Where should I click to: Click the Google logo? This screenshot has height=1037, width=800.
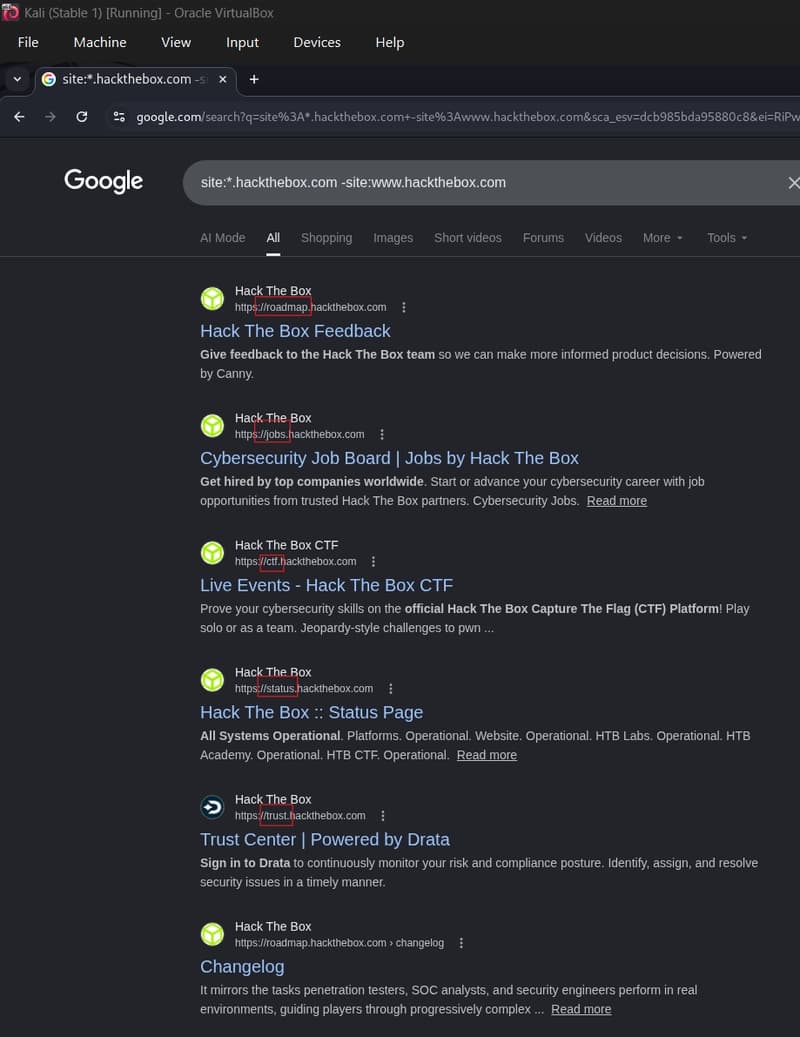click(103, 181)
